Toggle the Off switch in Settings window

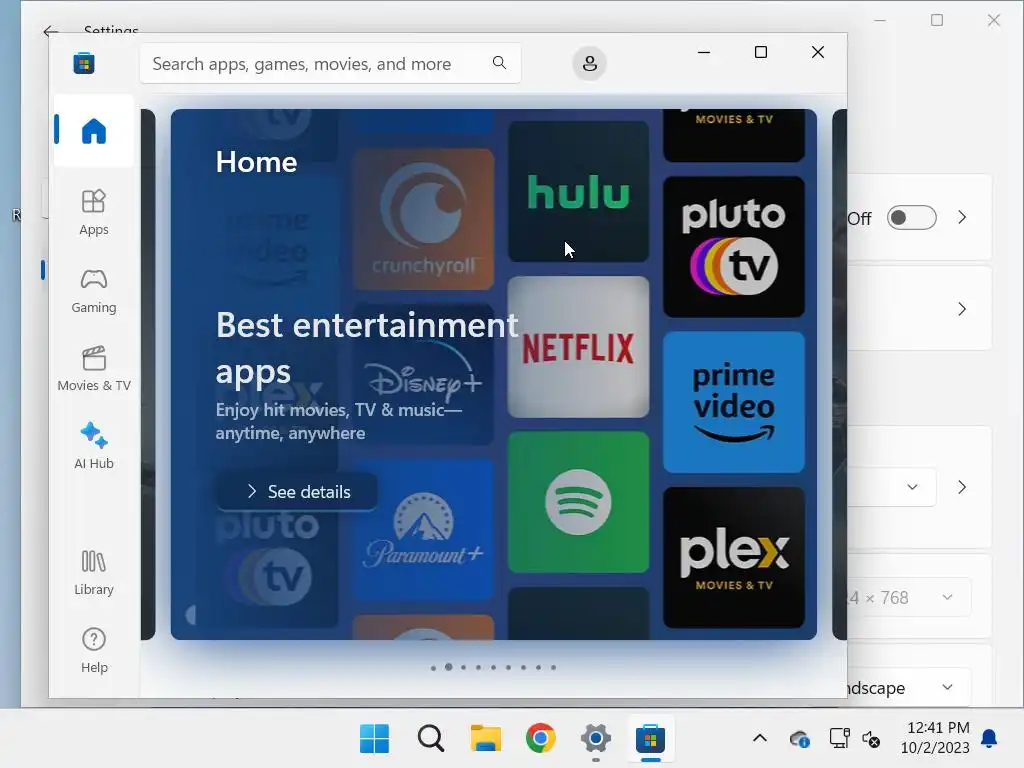pyautogui.click(x=912, y=217)
